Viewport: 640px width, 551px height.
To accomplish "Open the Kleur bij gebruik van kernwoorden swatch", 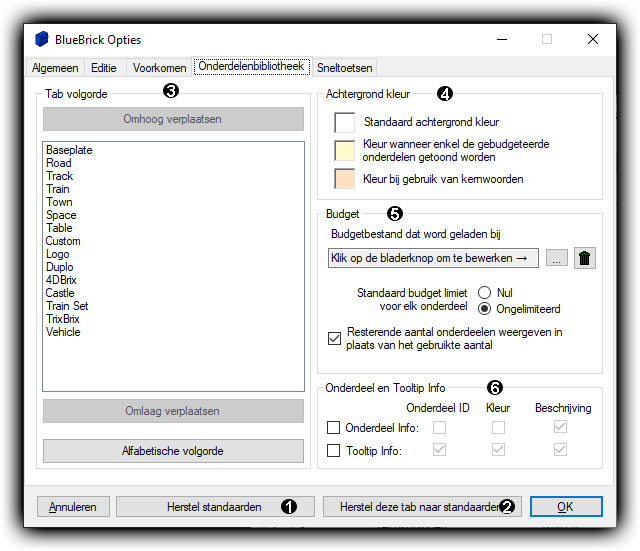I will point(344,178).
